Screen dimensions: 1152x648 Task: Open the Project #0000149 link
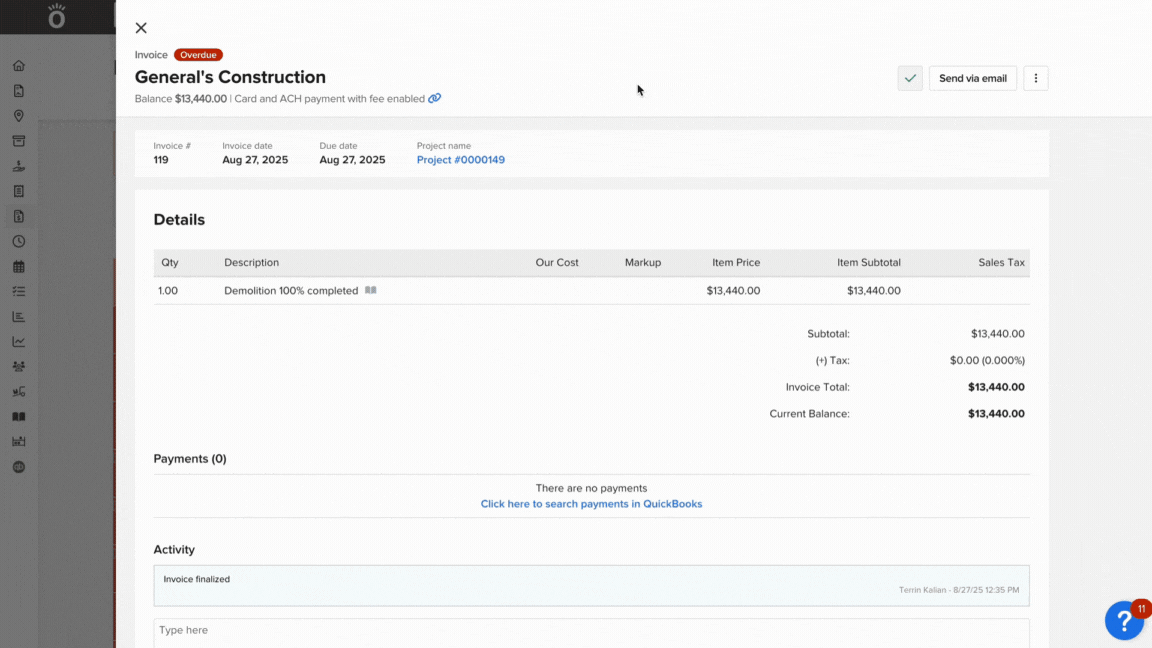click(461, 159)
